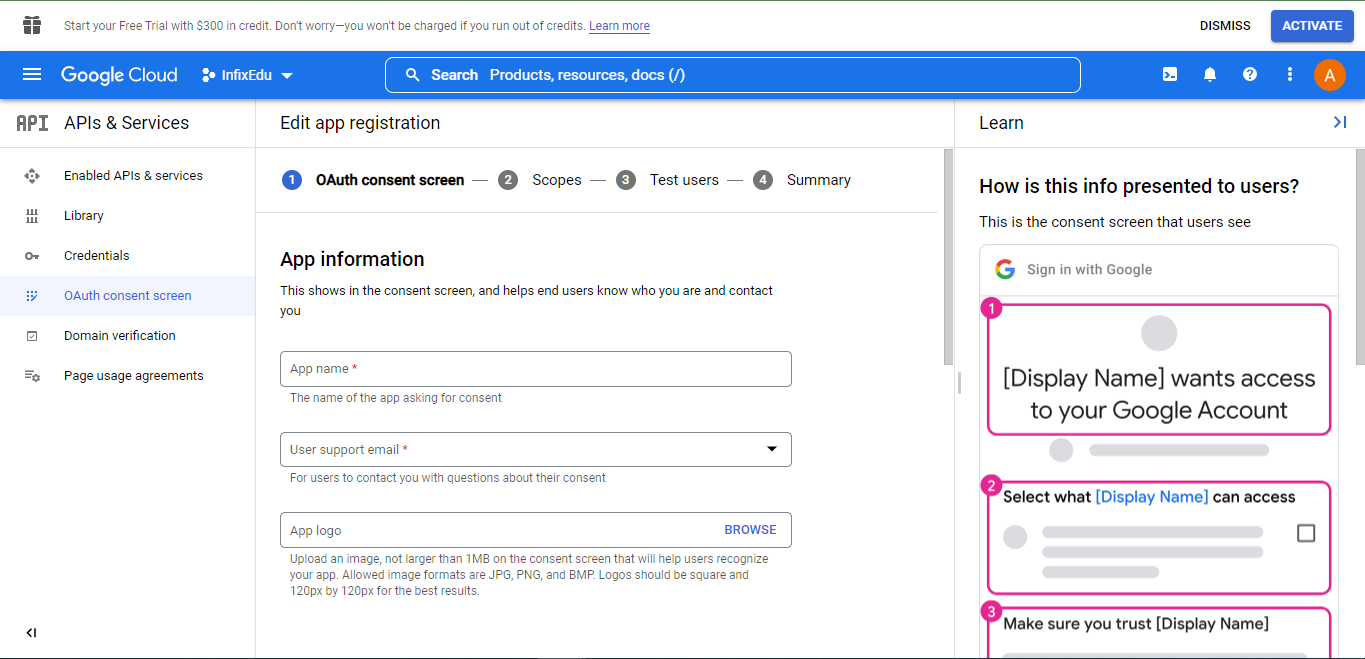This screenshot has height=659, width=1365.
Task: Click '[Display Name] wants access' preview text
Action: [x=1159, y=394]
